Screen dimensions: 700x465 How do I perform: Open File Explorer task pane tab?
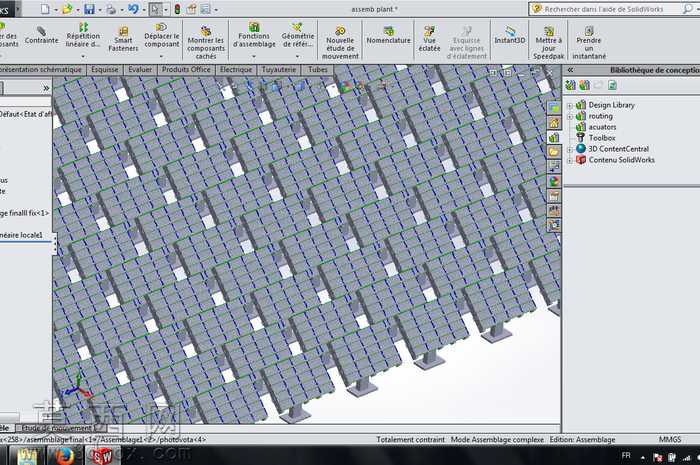[x=554, y=152]
